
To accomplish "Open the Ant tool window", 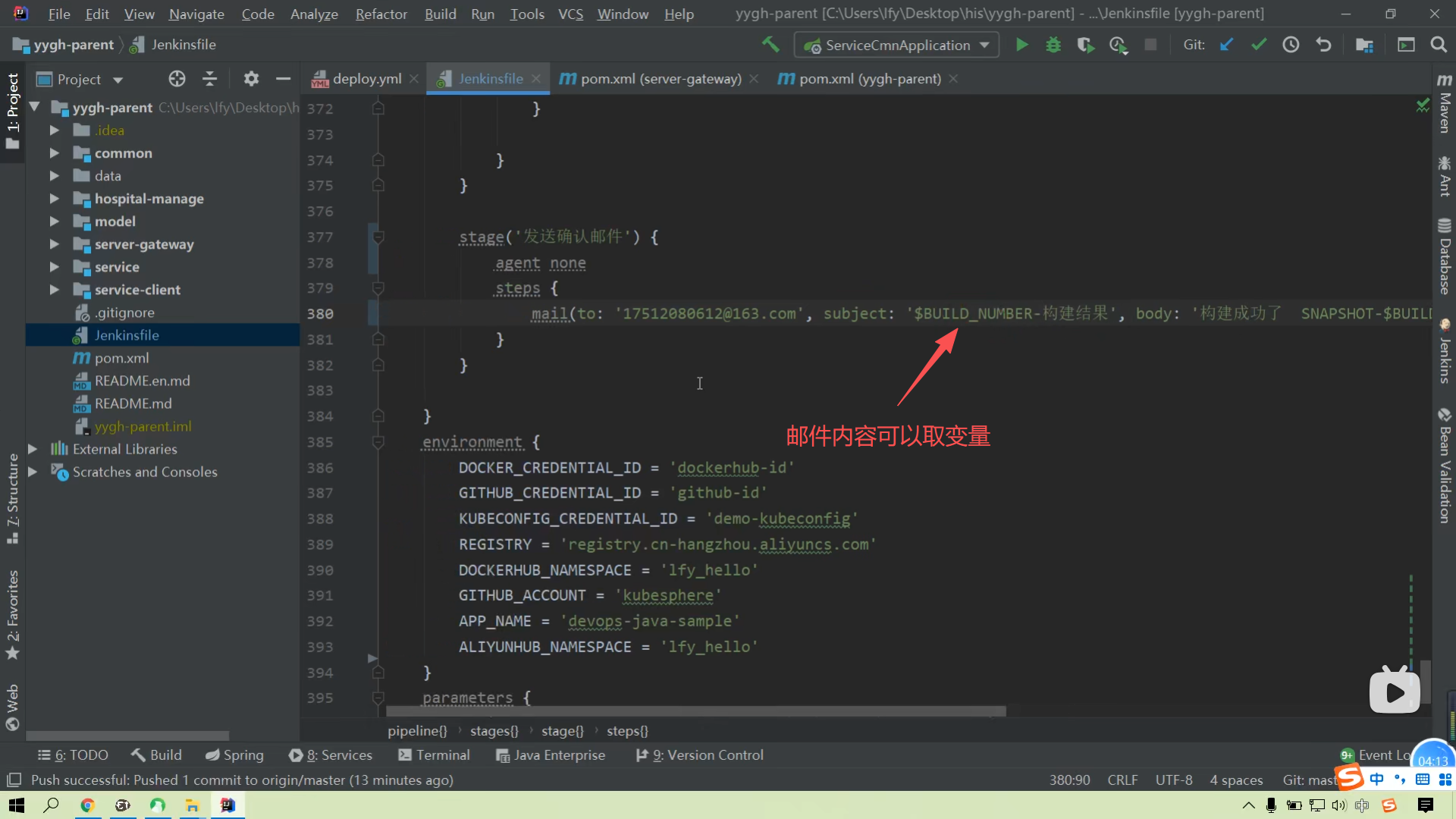I will point(1445,176).
